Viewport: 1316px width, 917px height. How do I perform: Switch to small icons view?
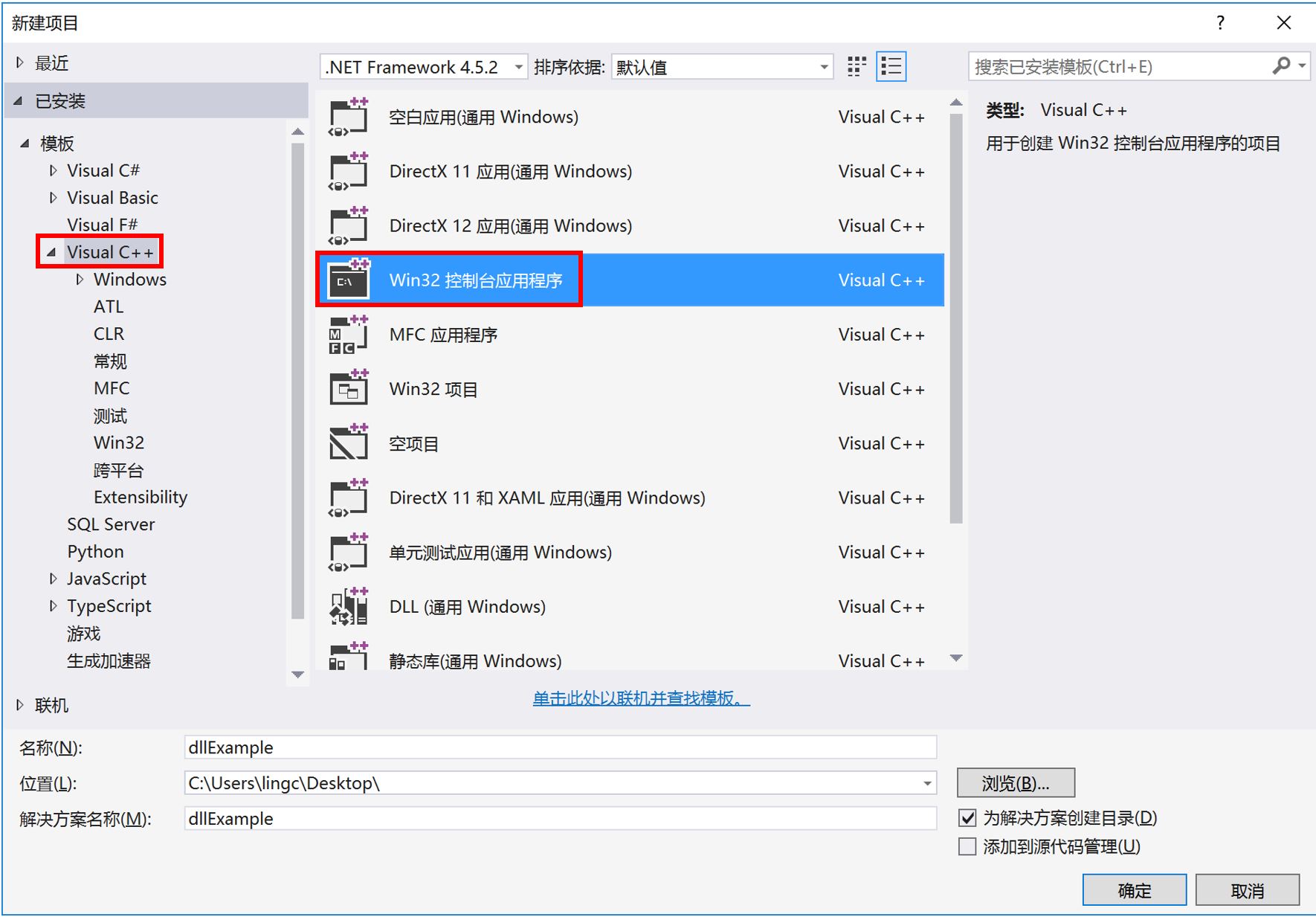click(857, 67)
